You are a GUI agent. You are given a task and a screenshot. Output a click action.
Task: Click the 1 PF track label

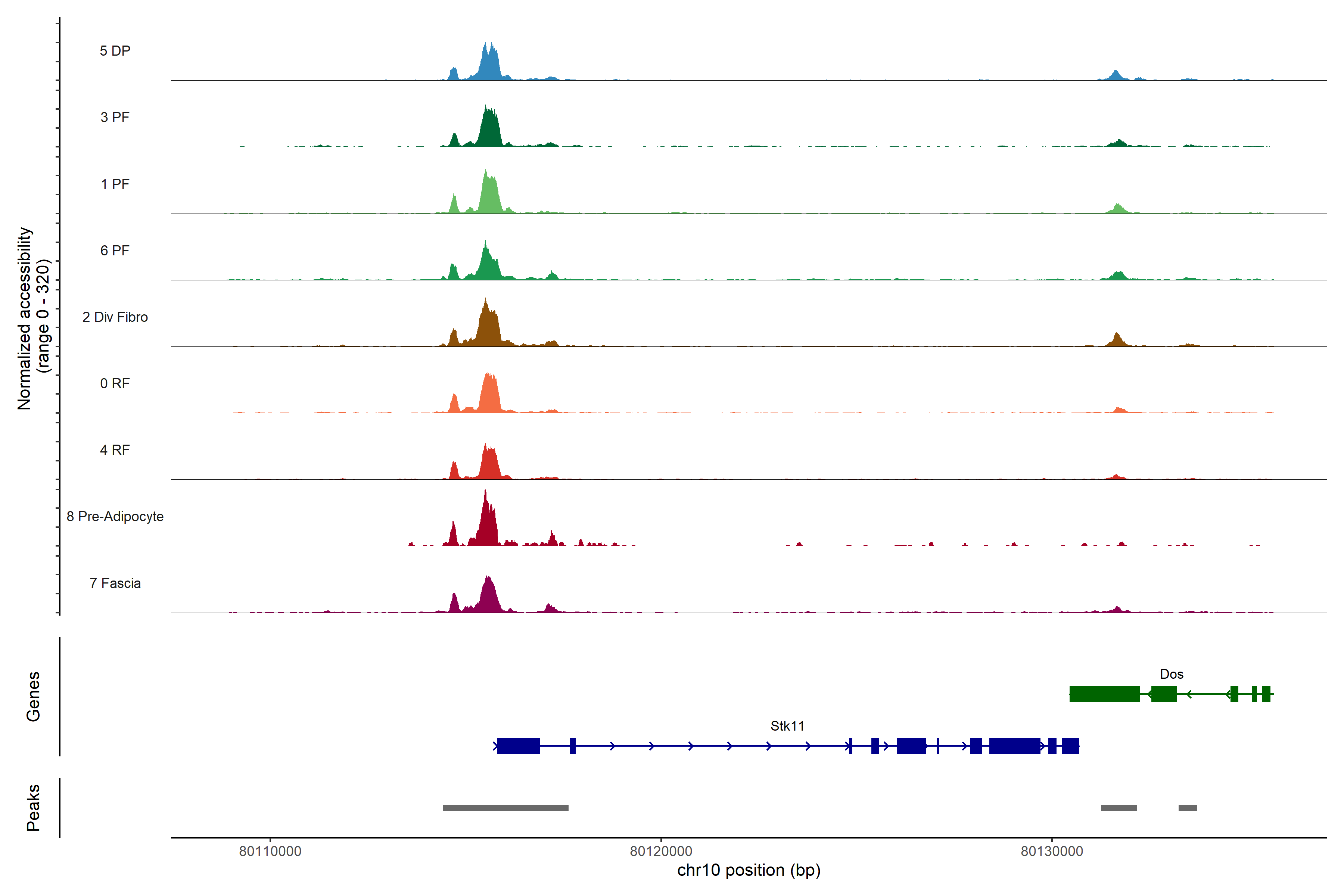(115, 184)
